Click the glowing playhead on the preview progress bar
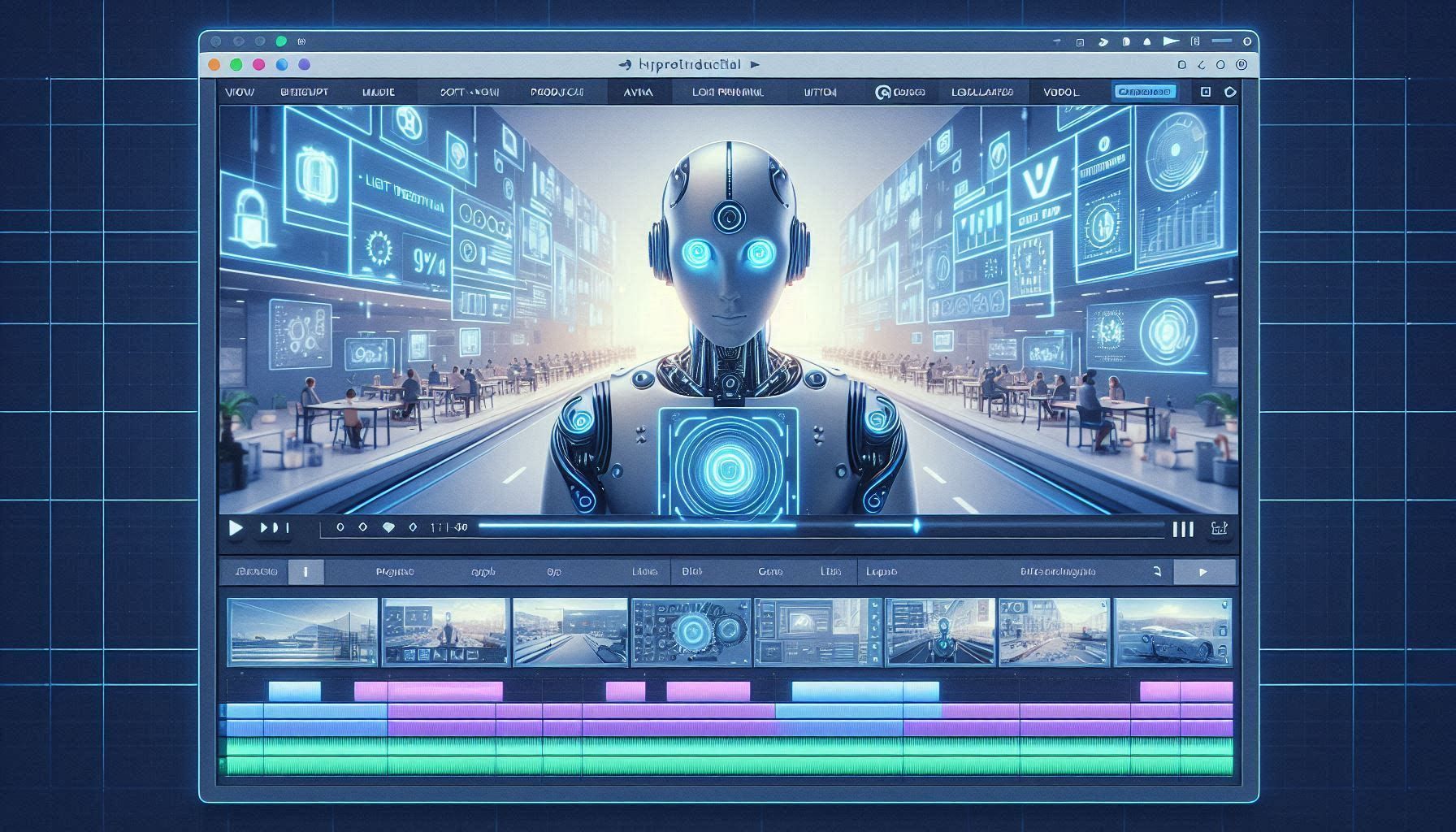The image size is (1456, 832). [x=916, y=526]
